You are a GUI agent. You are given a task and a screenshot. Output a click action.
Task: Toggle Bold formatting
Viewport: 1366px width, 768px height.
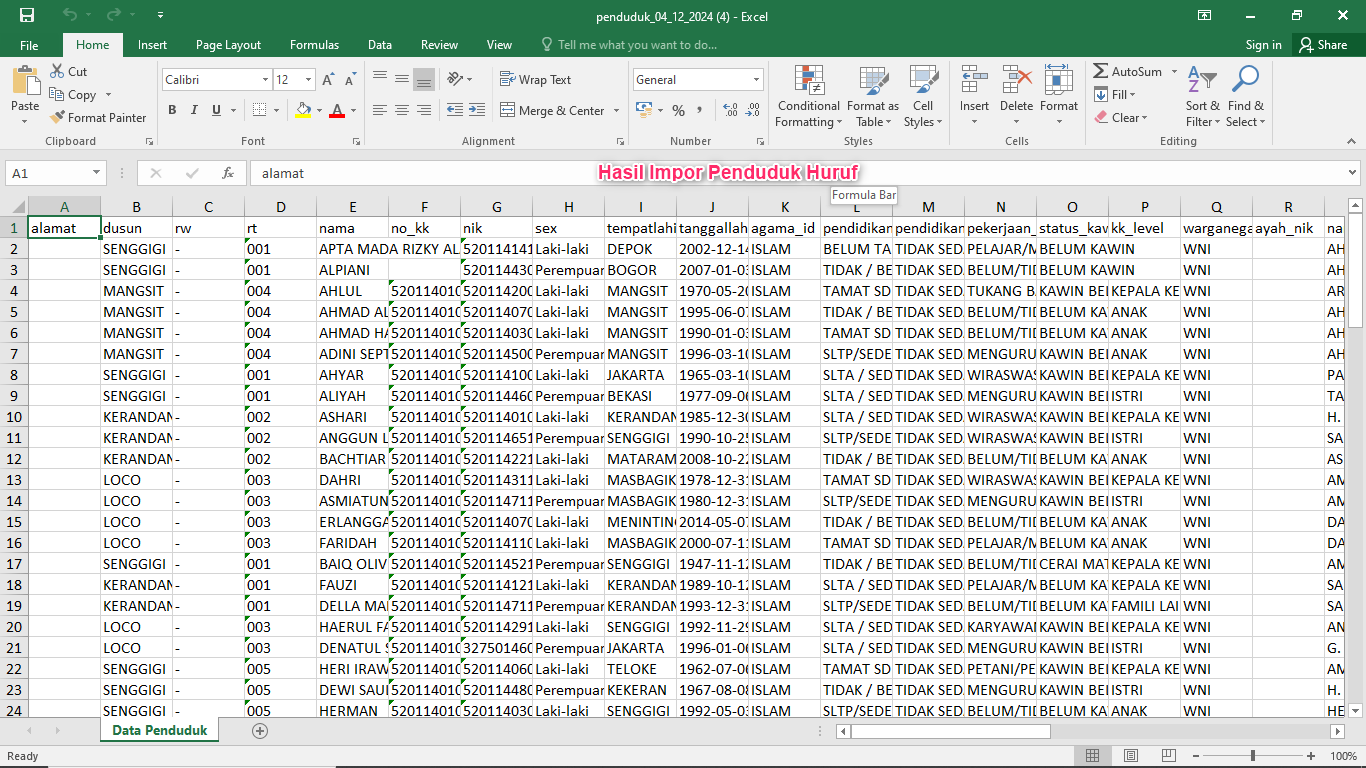[172, 111]
